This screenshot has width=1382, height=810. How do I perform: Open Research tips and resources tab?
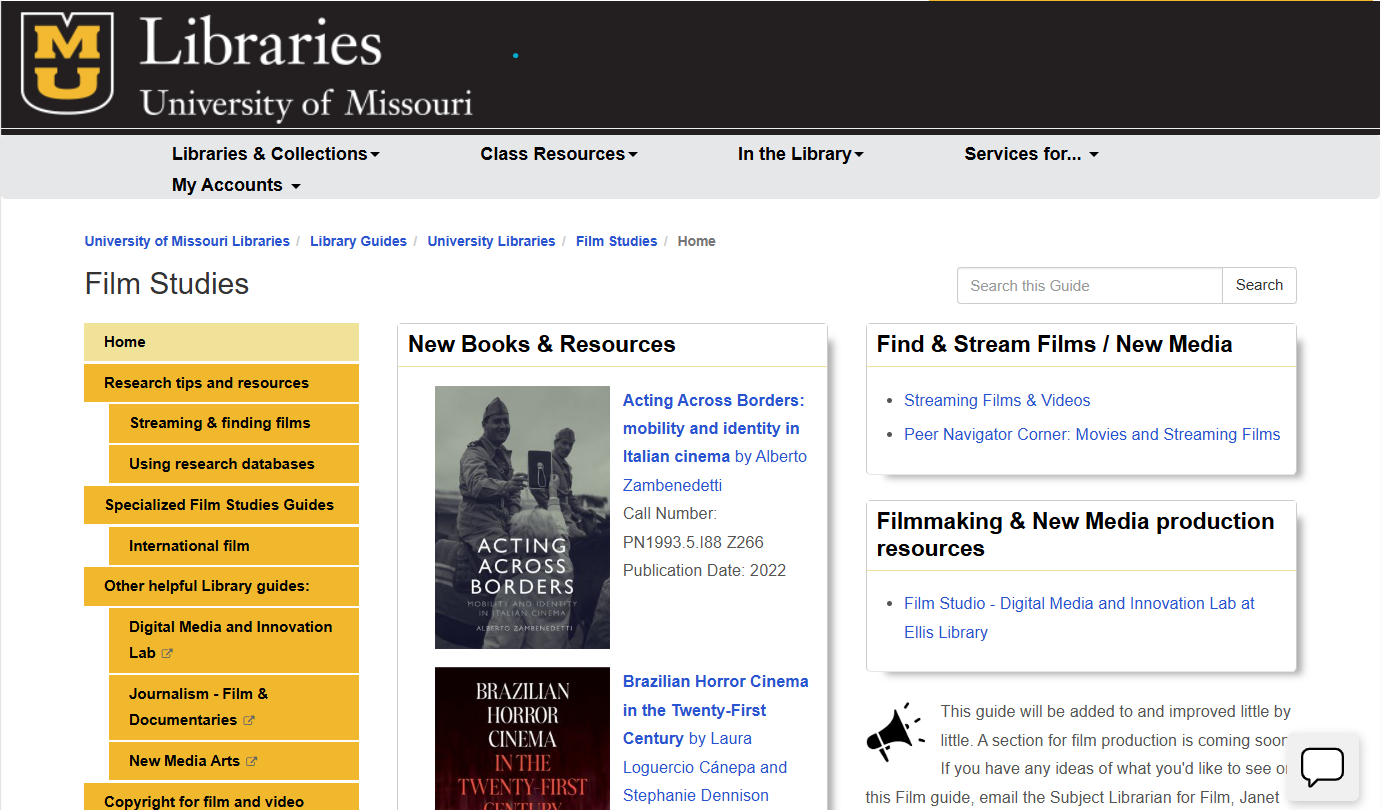(x=221, y=383)
